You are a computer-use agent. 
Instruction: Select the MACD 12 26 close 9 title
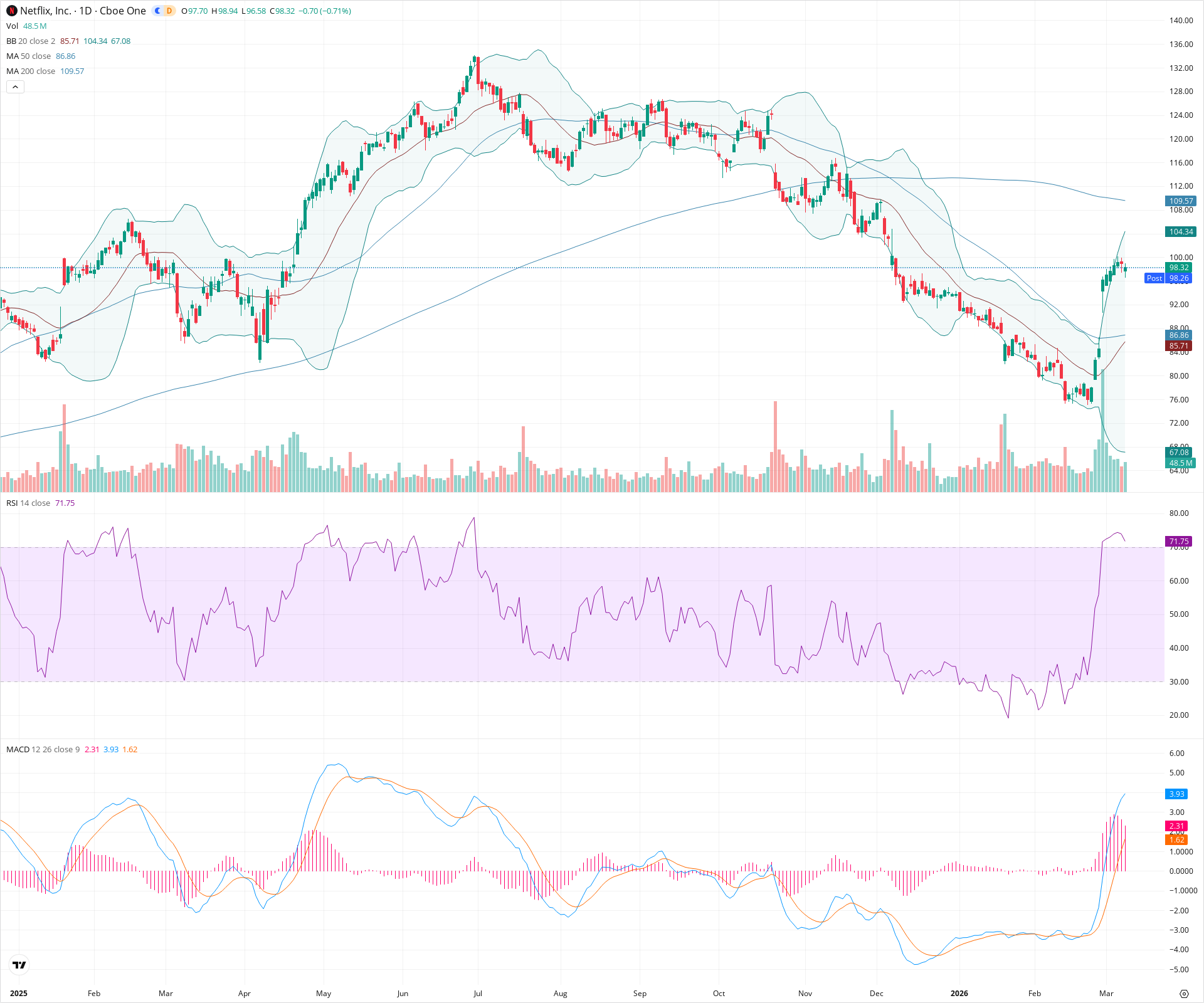(41, 749)
